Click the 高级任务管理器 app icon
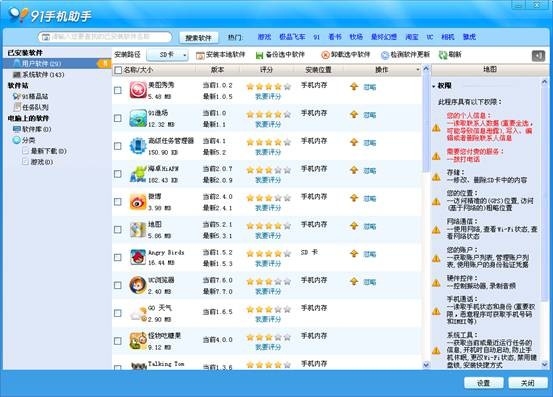The width and height of the screenshot is (553, 397). 138,146
